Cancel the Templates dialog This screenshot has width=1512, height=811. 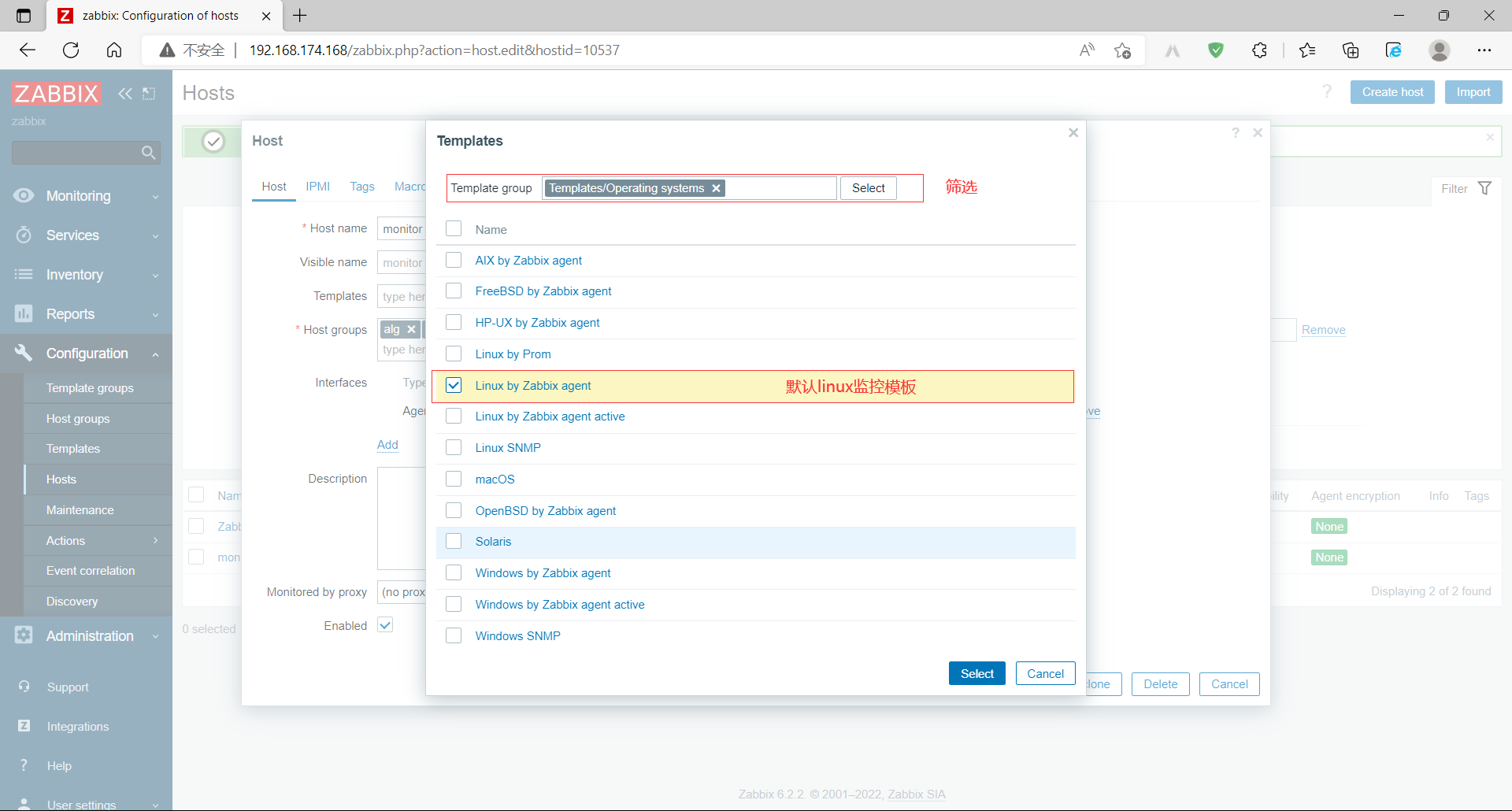(1045, 673)
